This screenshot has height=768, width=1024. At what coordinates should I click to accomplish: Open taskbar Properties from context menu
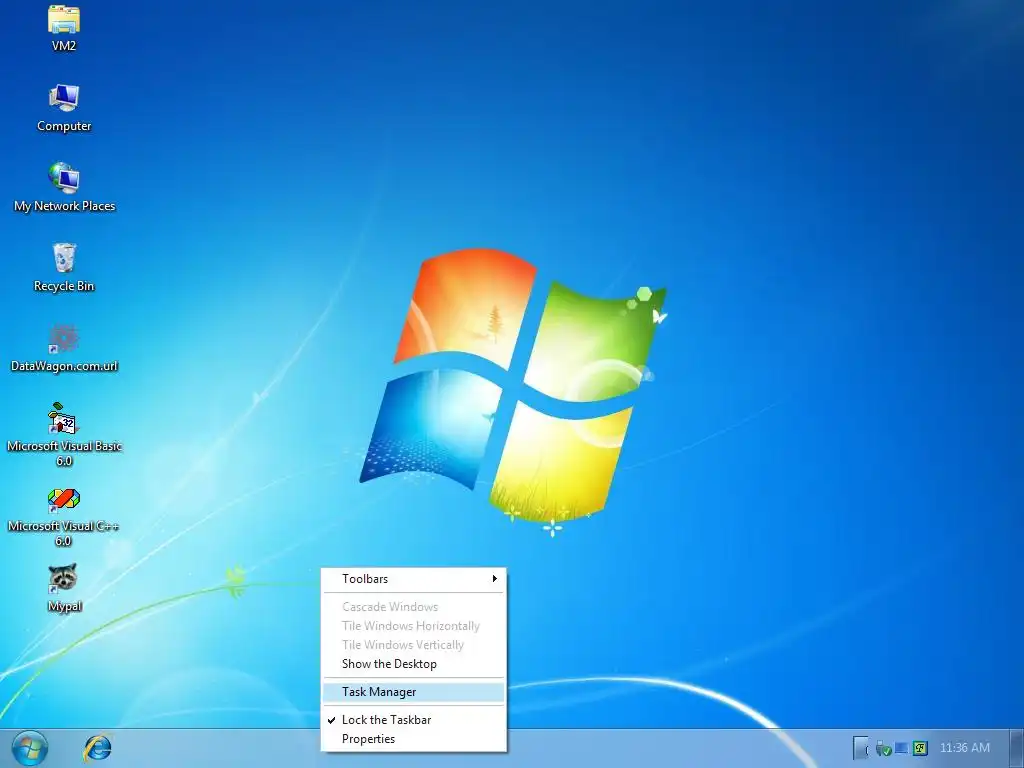(x=413, y=739)
